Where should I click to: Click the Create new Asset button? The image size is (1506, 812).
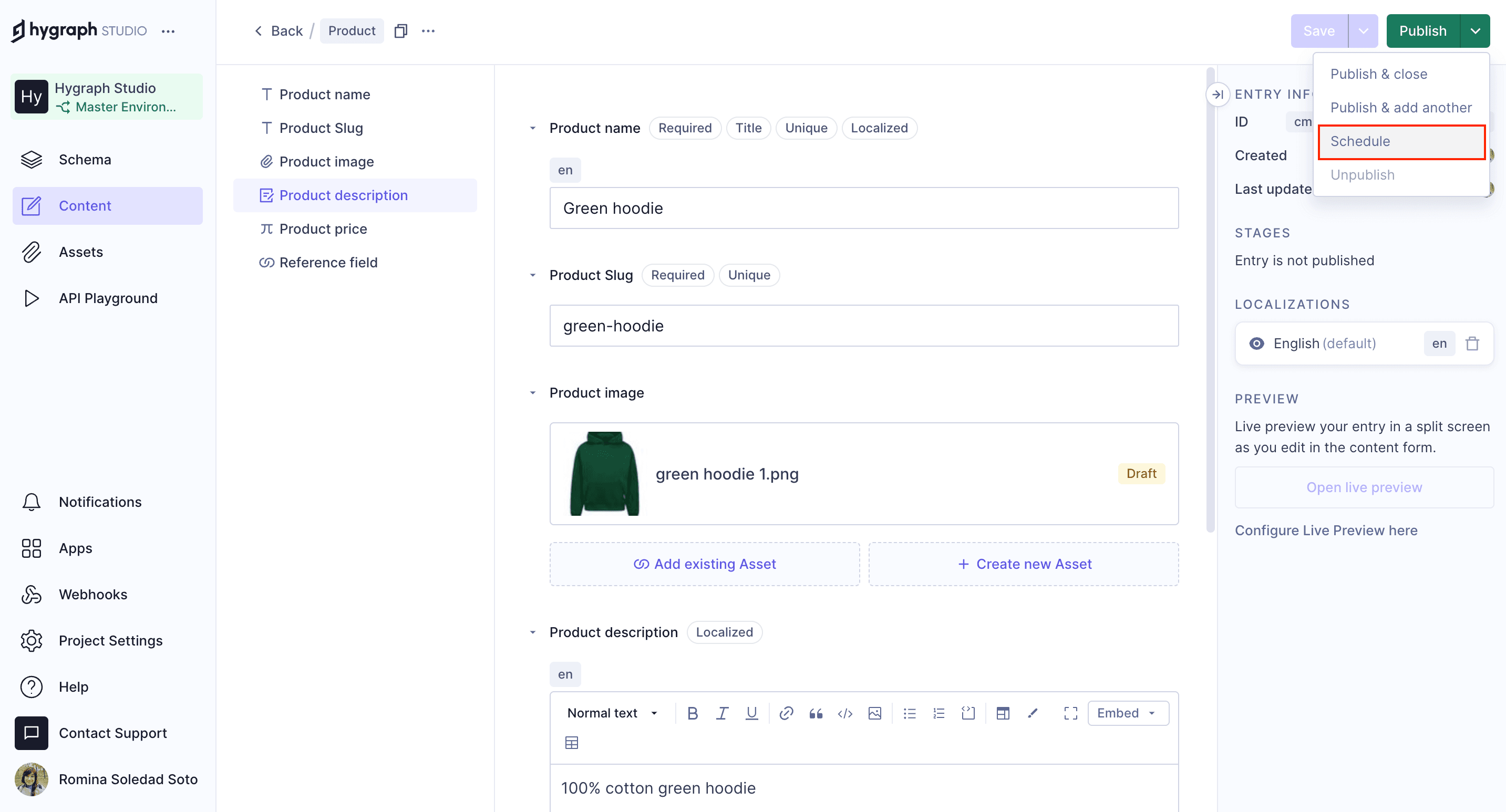coord(1023,564)
